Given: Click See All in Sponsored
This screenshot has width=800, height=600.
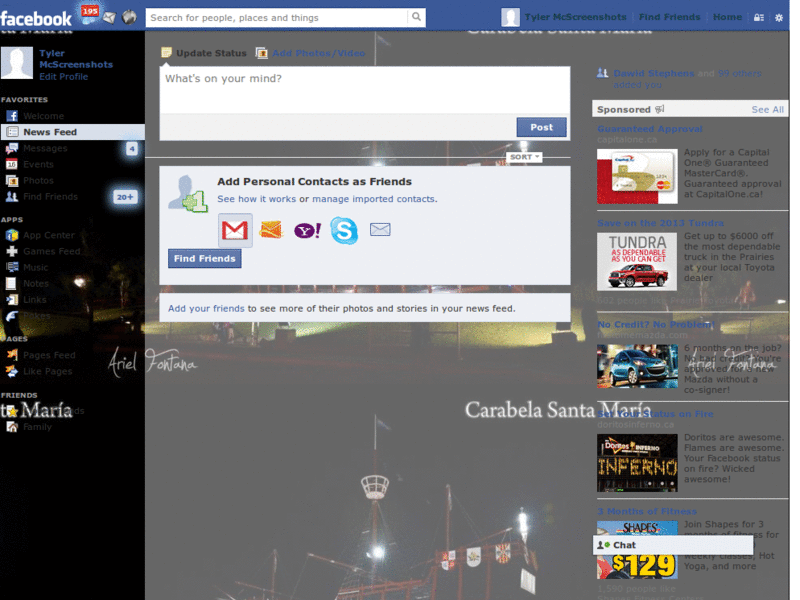Looking at the screenshot, I should pos(767,110).
